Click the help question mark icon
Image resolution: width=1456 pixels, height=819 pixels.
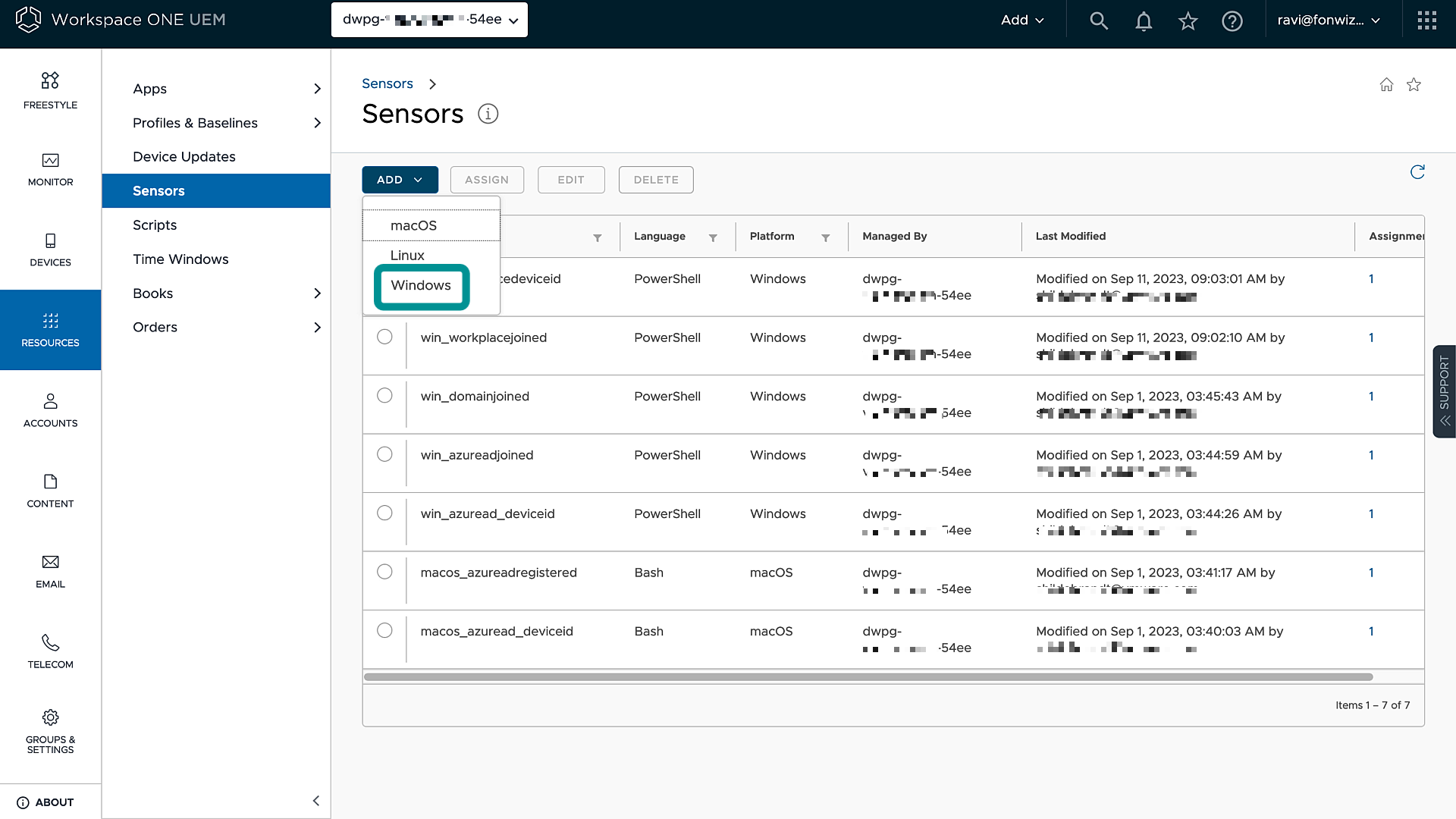(1232, 20)
